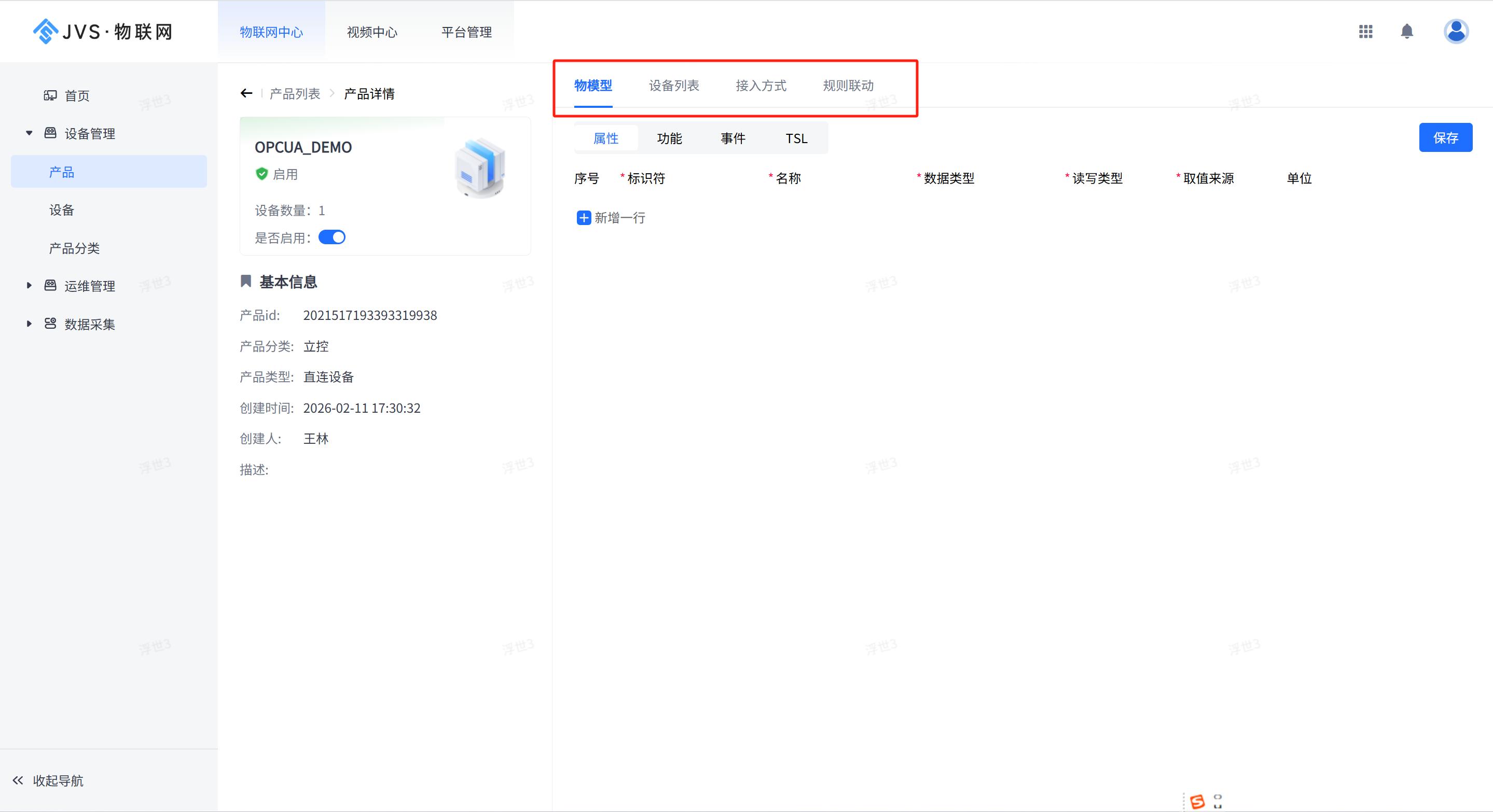The image size is (1493, 812).
Task: Open the notification bell
Action: pos(1407,31)
